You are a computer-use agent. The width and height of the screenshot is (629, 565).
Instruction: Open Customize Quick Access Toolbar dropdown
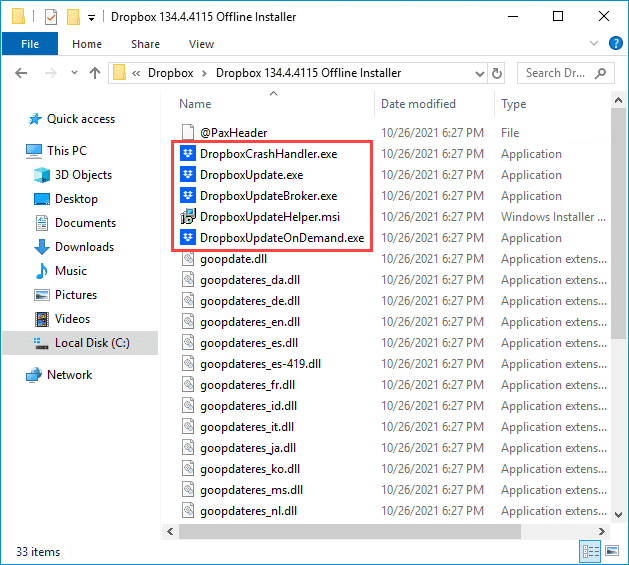[91, 18]
